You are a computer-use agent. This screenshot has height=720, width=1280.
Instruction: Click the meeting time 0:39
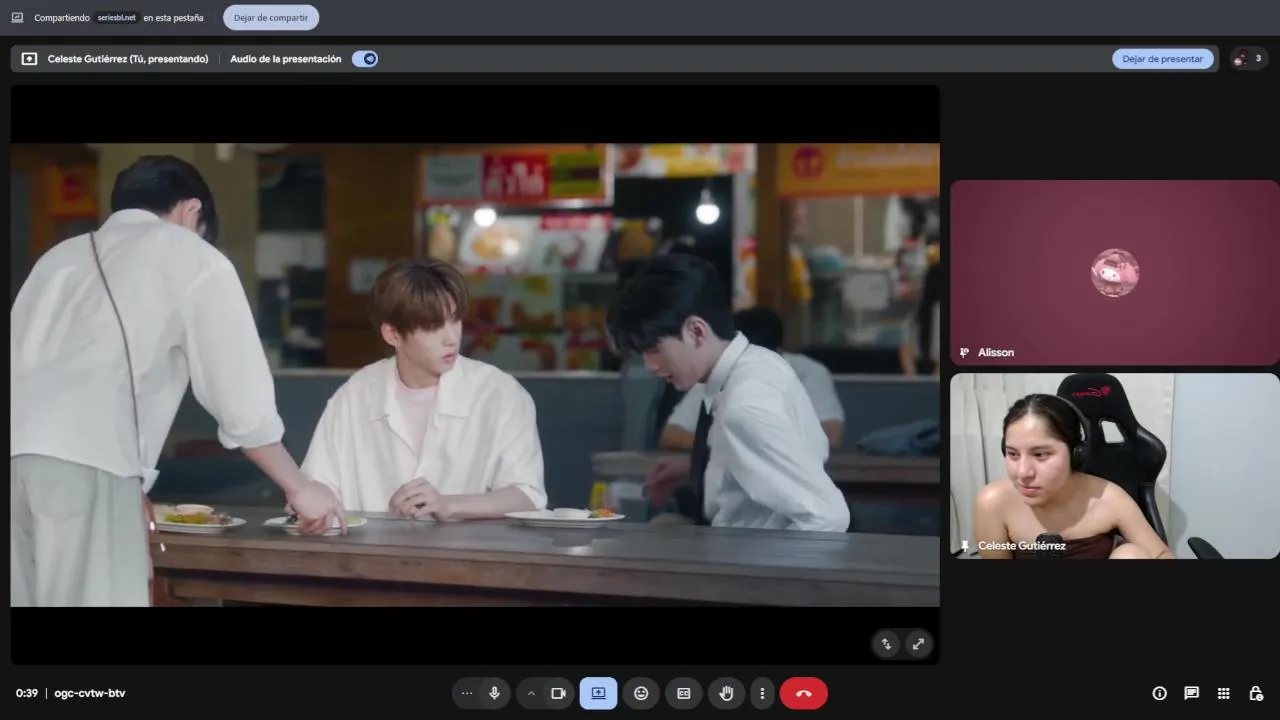tap(27, 693)
